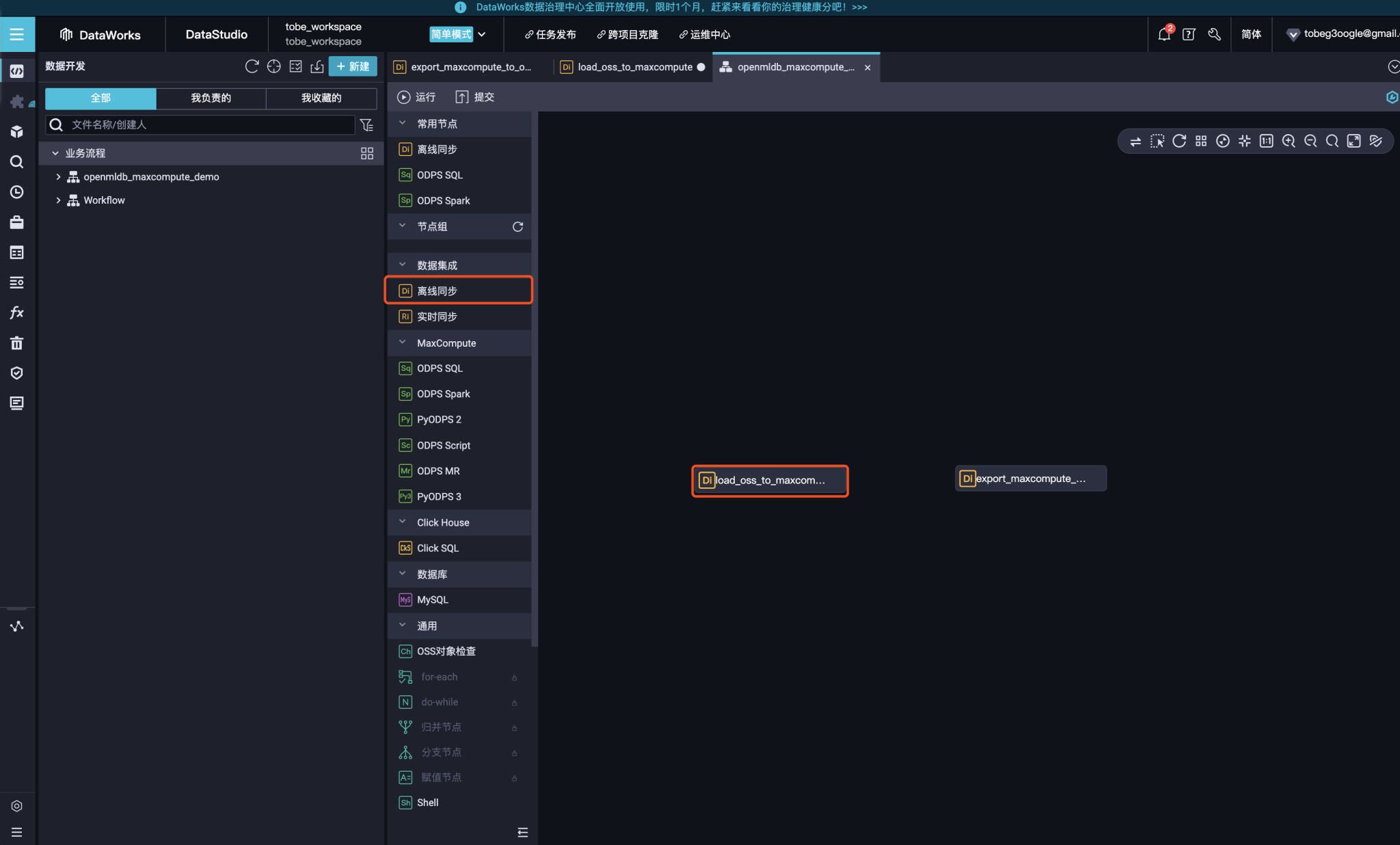Click the notification bell icon
1400x845 pixels.
coord(1164,34)
